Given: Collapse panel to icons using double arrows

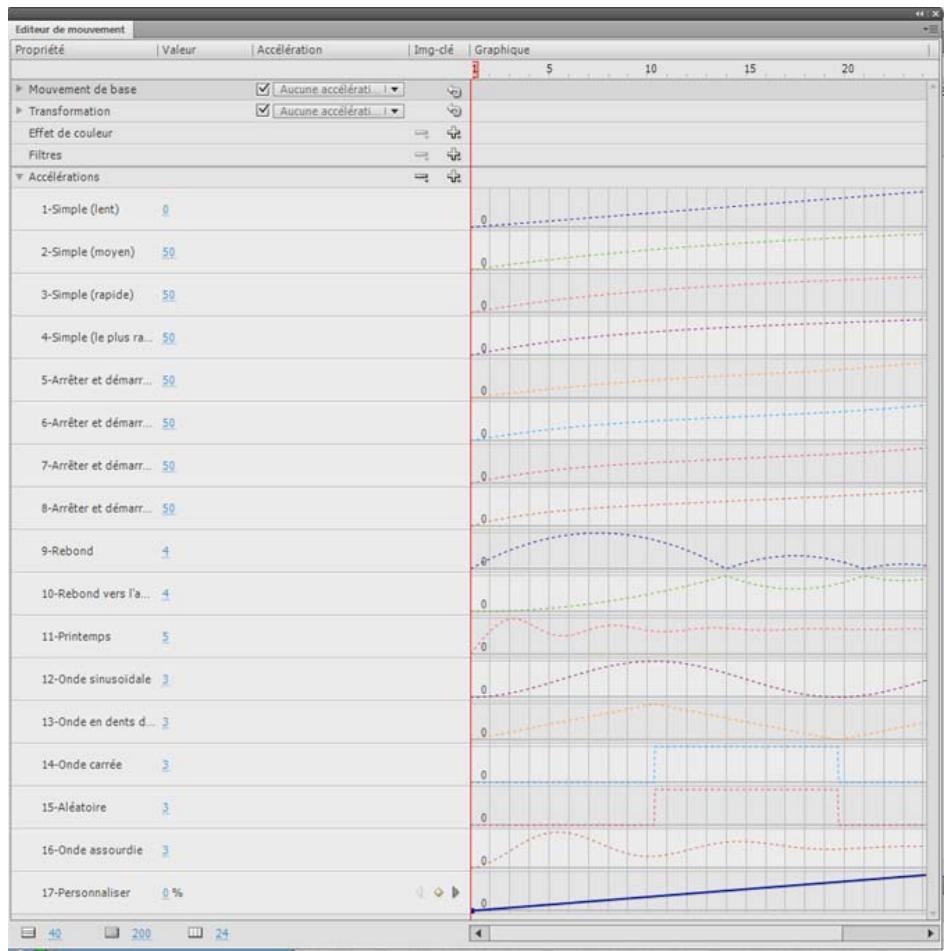Looking at the screenshot, I should pos(920,13).
